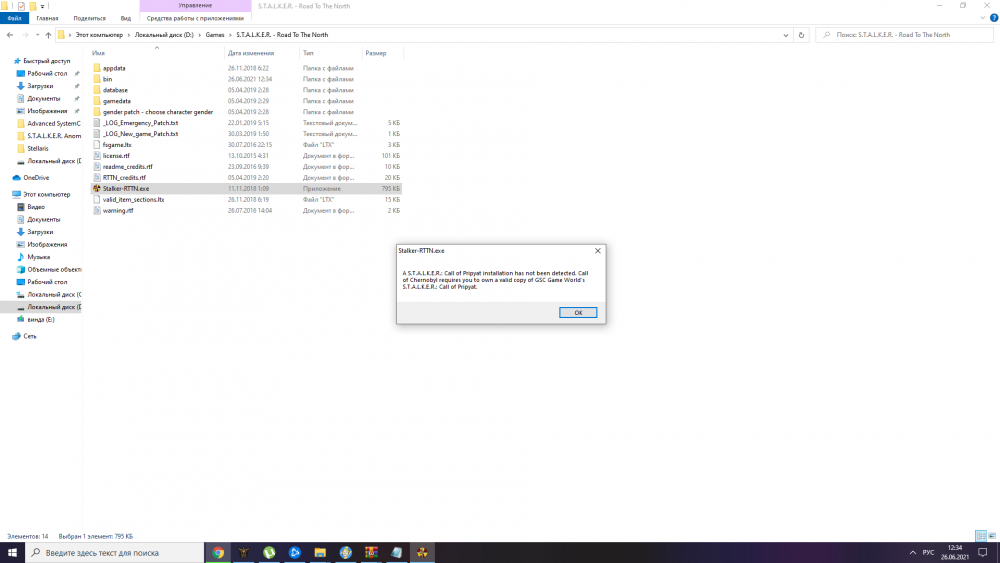Viewport: 1000px width, 563px height.
Task: Open the quick access toolbar customize dropdown
Action: (42, 6)
